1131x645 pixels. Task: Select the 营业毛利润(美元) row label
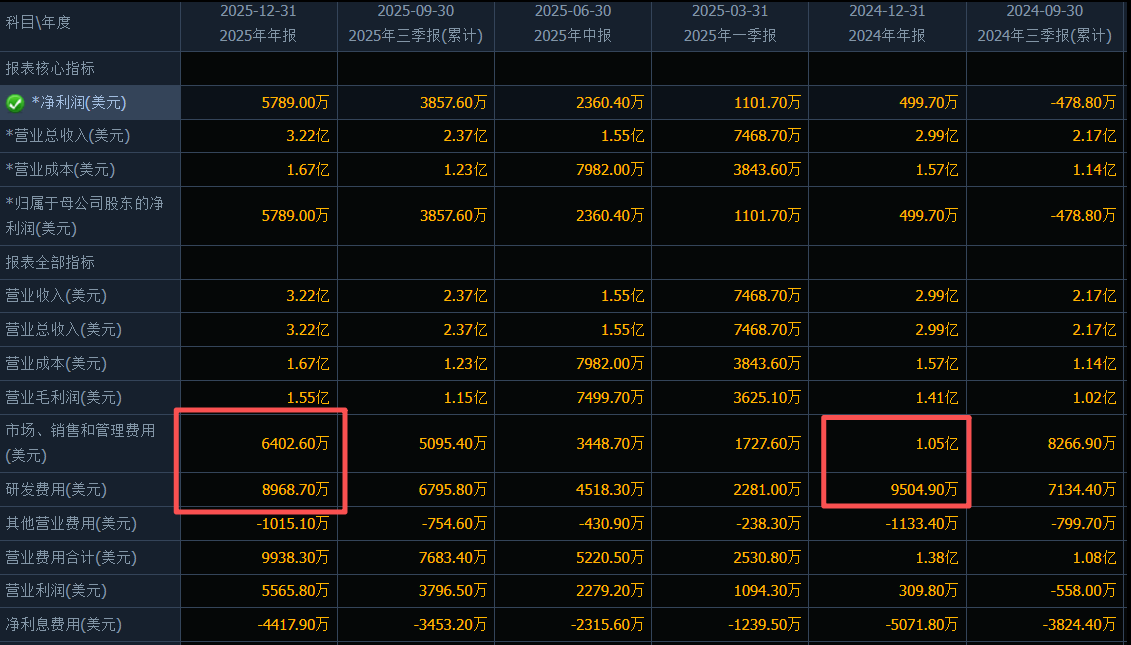coord(56,397)
